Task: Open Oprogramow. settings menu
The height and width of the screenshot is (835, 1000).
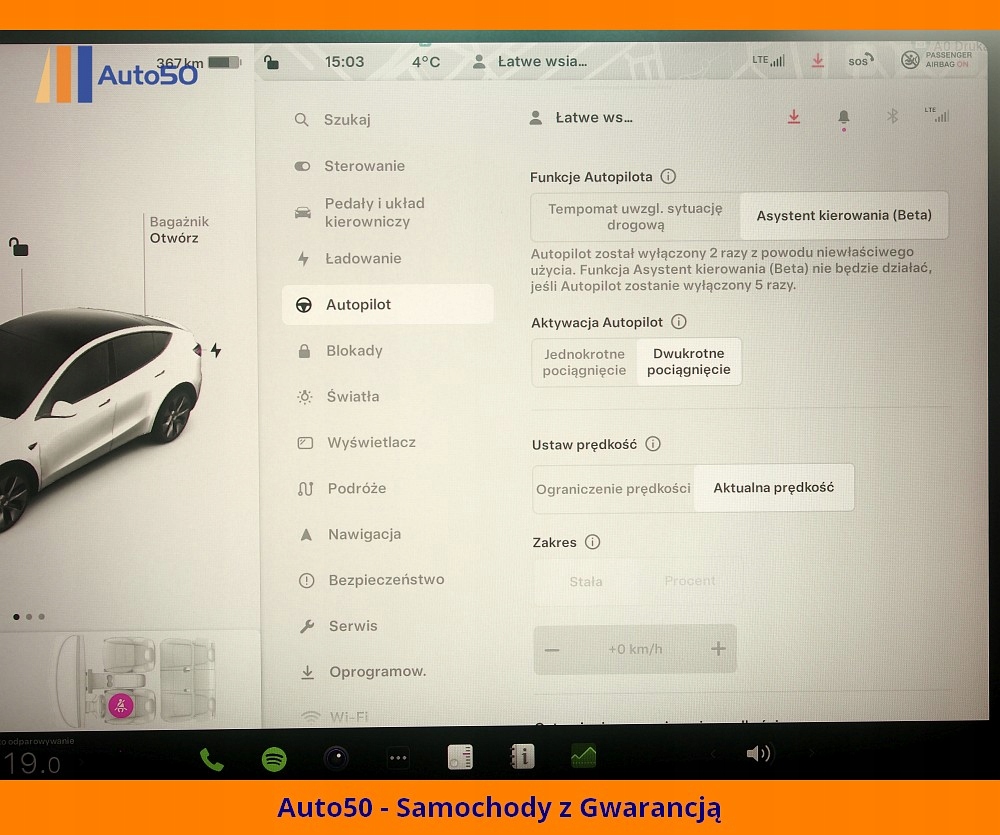Action: point(390,672)
